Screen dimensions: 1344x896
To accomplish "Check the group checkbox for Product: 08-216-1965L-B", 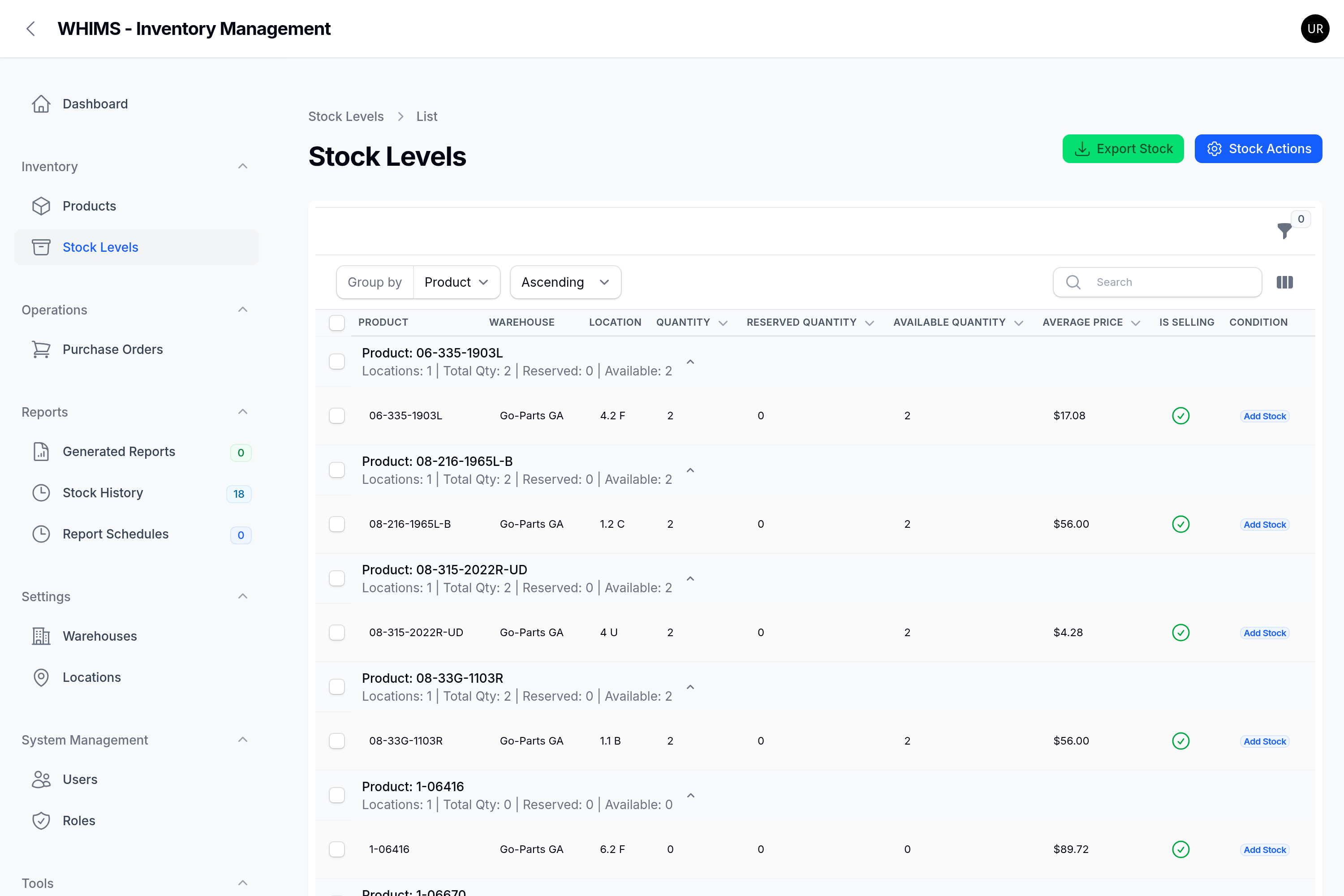I will tap(337, 470).
